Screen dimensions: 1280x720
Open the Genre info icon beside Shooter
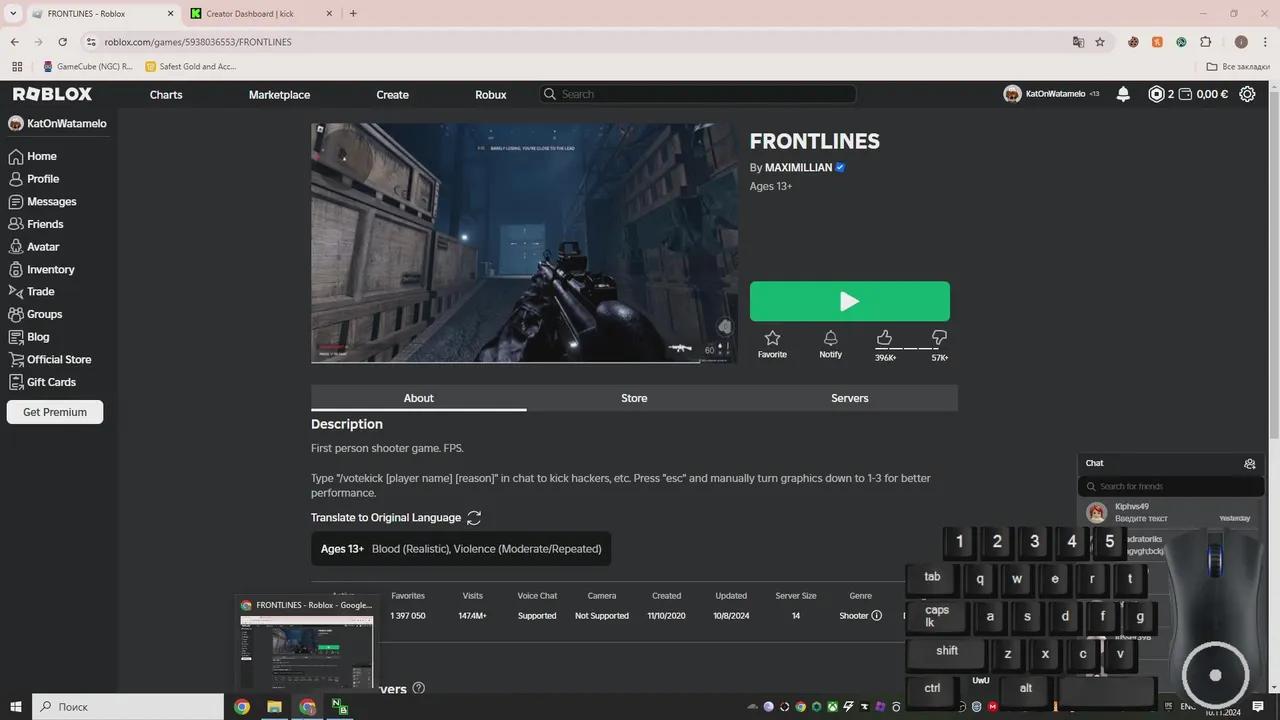(x=877, y=616)
